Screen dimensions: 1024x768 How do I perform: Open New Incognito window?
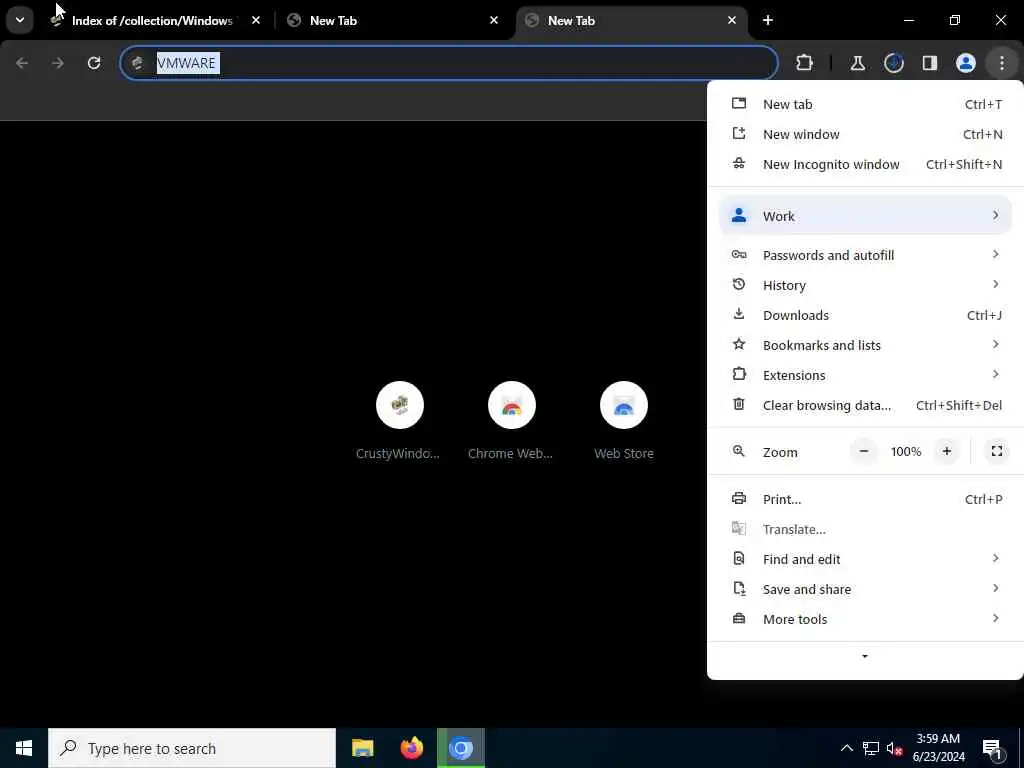(865, 165)
